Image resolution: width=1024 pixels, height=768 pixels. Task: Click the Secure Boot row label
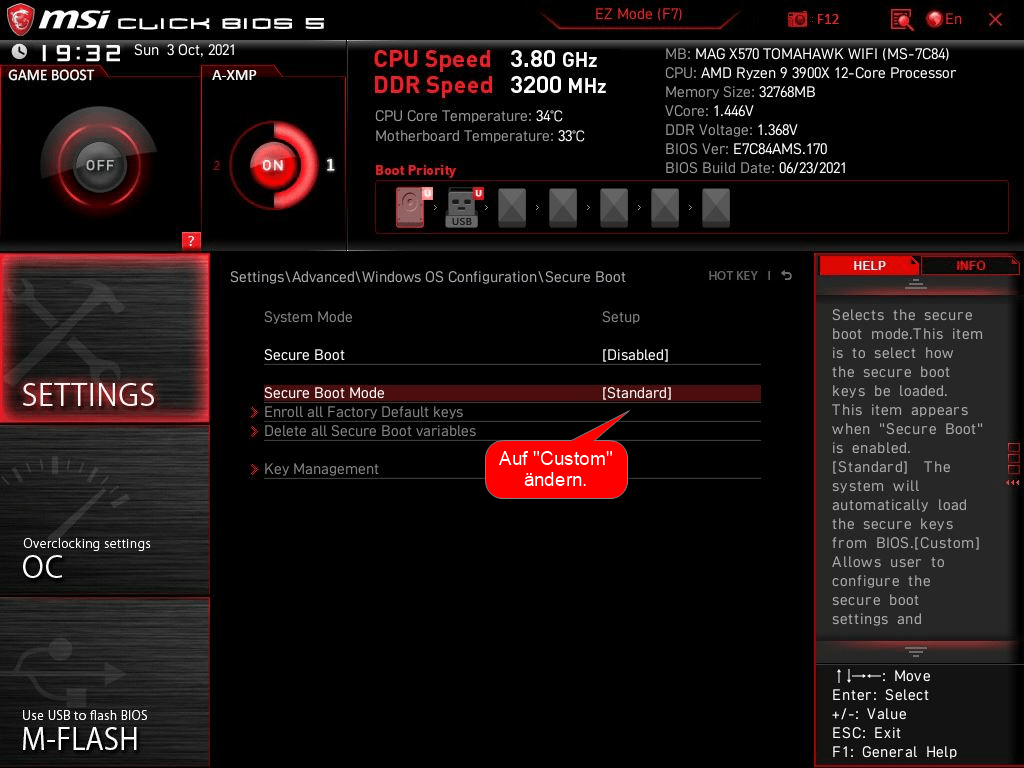[304, 355]
